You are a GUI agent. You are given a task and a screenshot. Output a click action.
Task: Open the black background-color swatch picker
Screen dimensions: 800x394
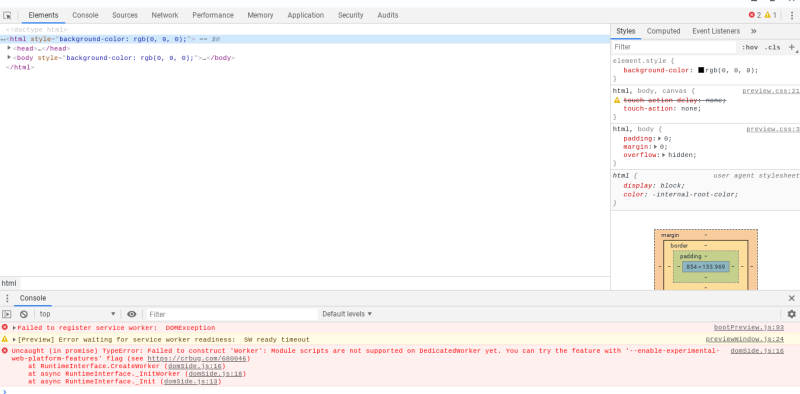pyautogui.click(x=701, y=70)
